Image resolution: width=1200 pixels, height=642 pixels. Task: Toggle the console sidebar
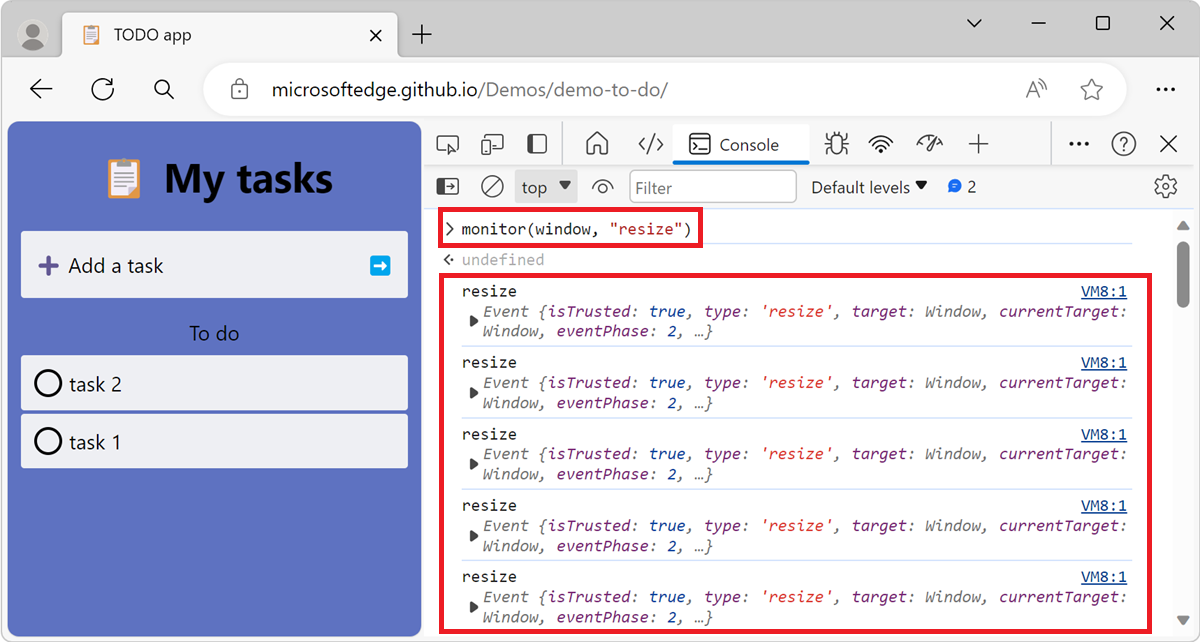pyautogui.click(x=448, y=187)
